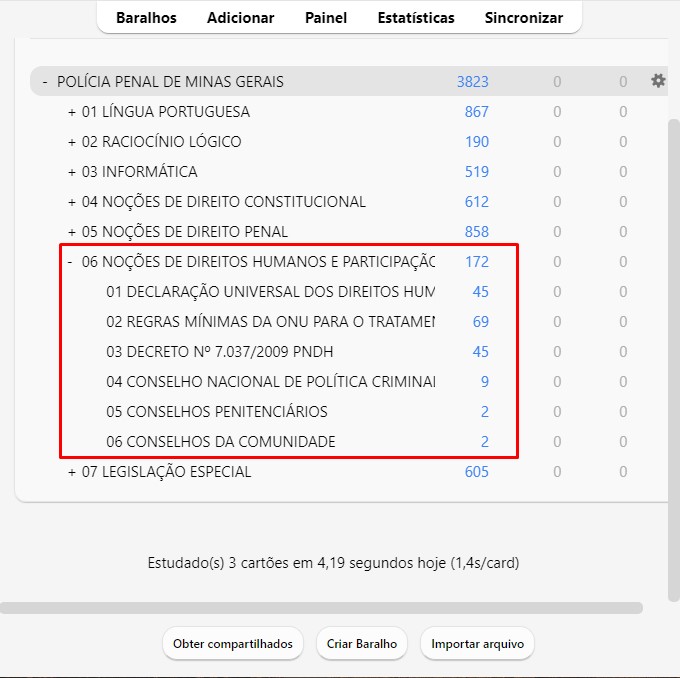
Task: Open the Adicionar menu item
Action: 240,18
